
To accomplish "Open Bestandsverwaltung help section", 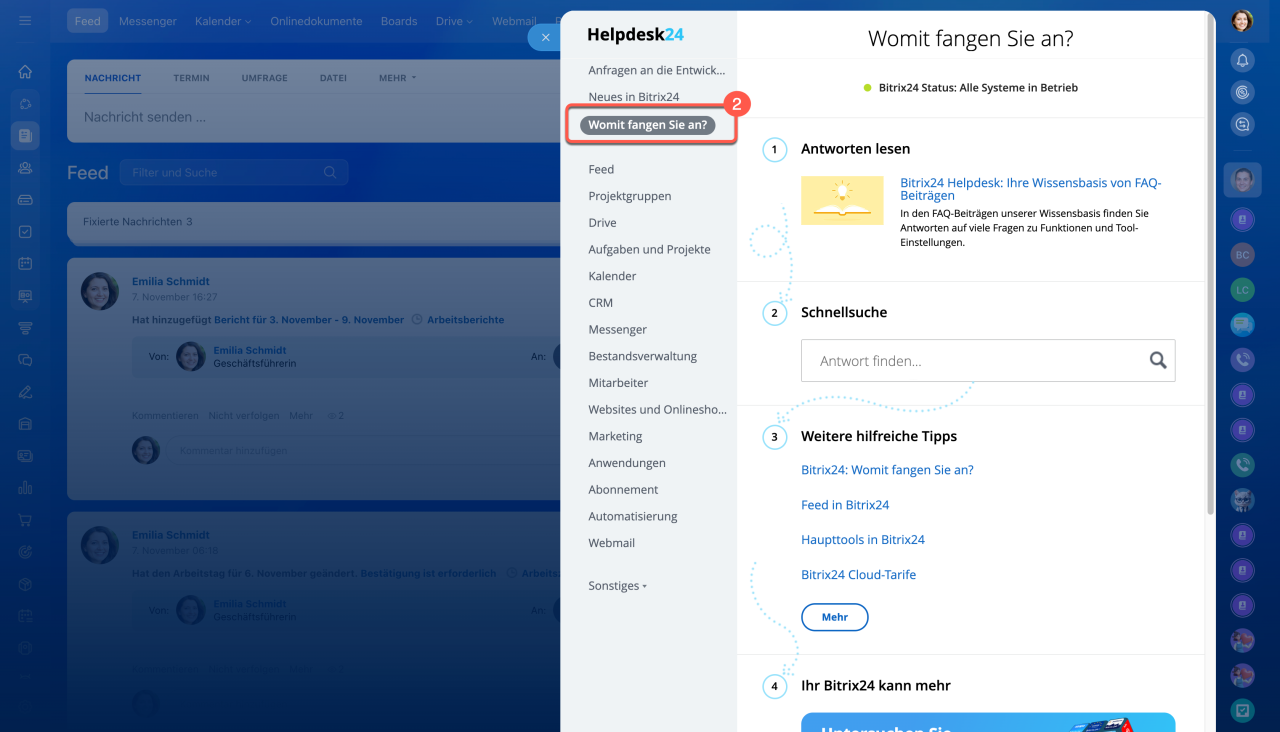I will tap(642, 356).
